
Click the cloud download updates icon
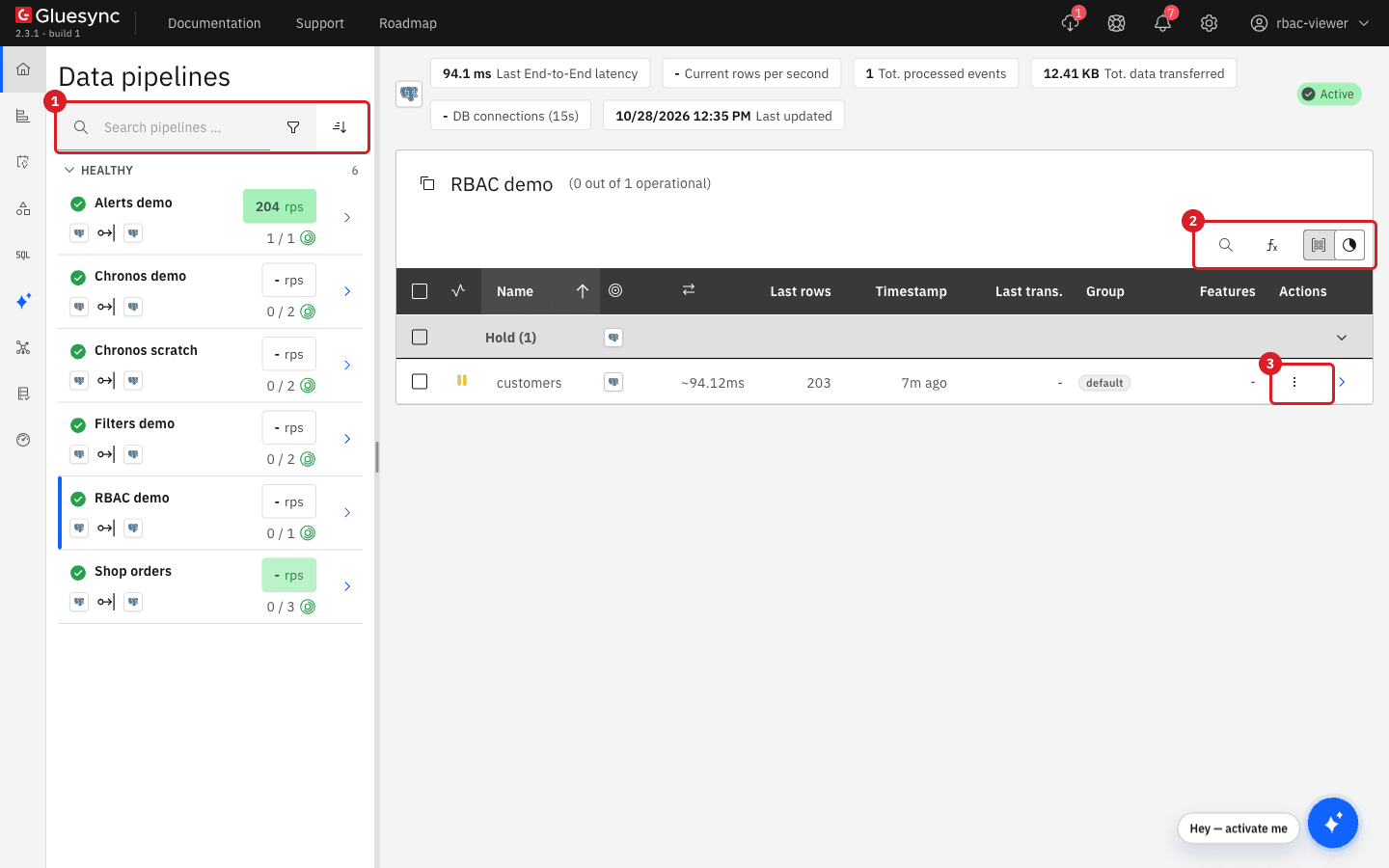tap(1071, 23)
